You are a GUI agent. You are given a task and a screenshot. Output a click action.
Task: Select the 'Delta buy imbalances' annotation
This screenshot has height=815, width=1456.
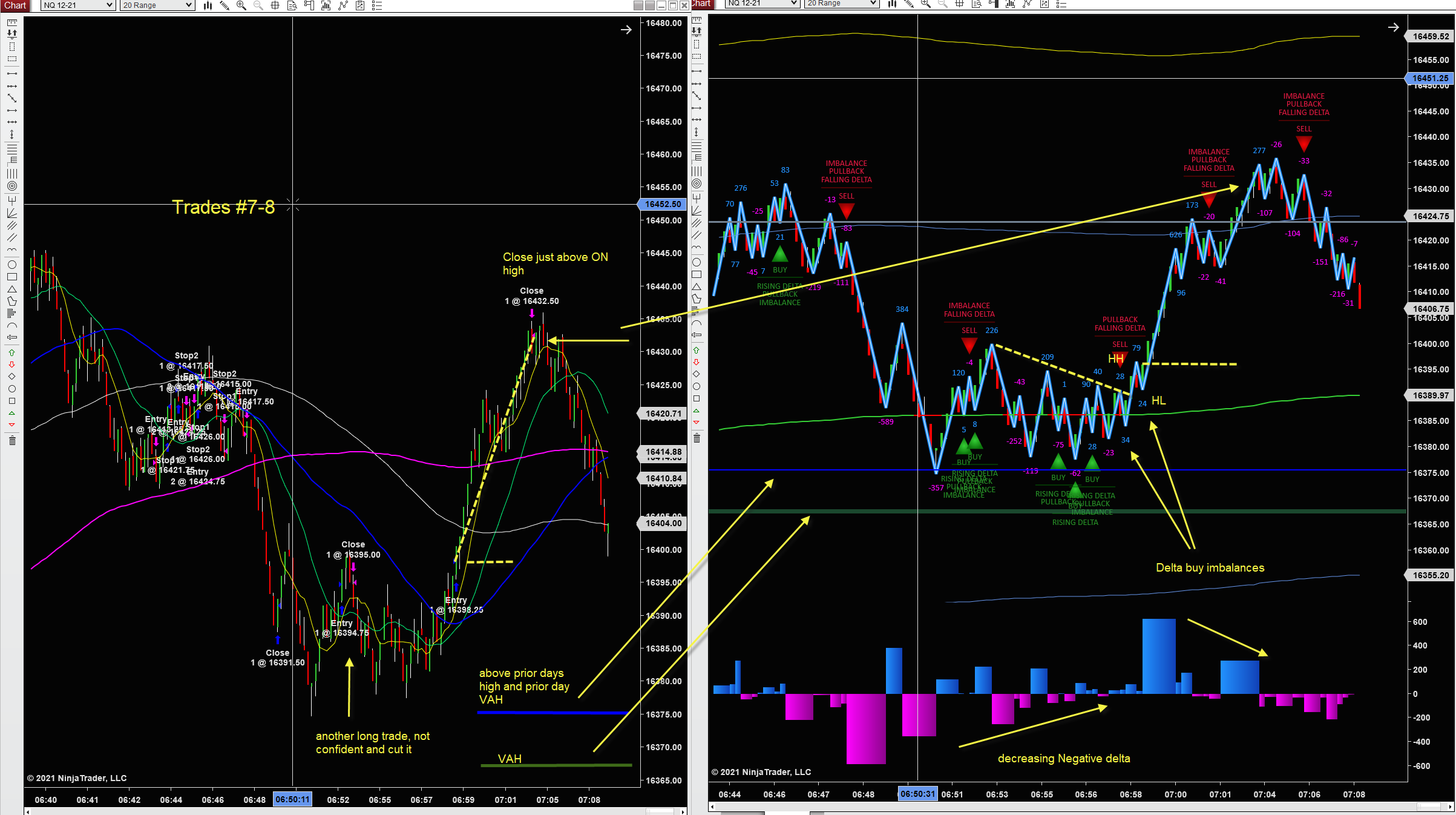coord(1210,568)
